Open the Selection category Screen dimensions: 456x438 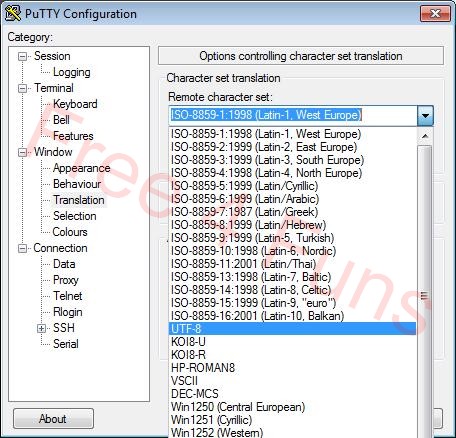coord(75,216)
